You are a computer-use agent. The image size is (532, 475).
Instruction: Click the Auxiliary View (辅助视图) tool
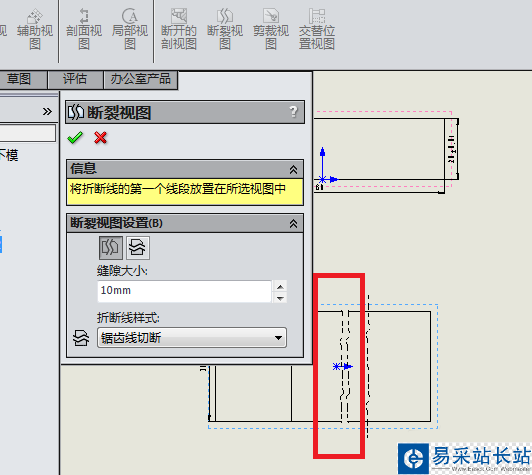click(35, 30)
